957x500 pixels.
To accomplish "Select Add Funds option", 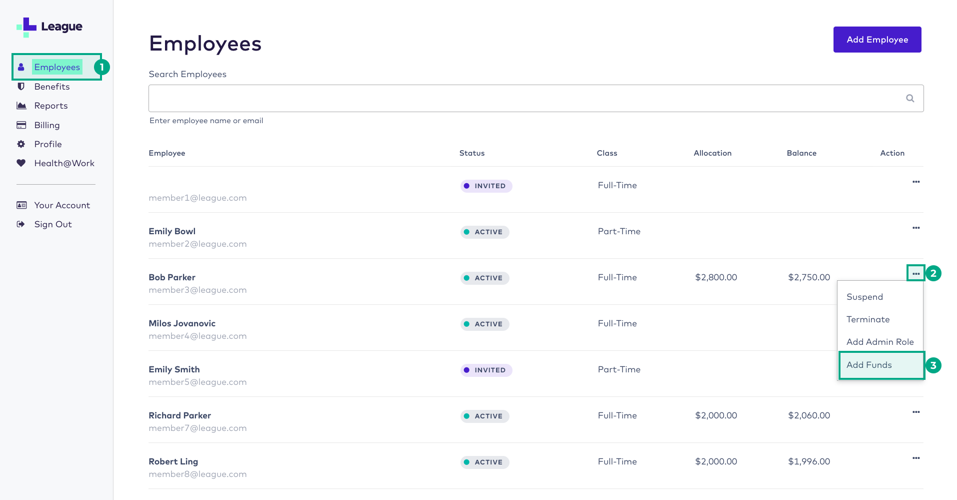I will (x=881, y=365).
